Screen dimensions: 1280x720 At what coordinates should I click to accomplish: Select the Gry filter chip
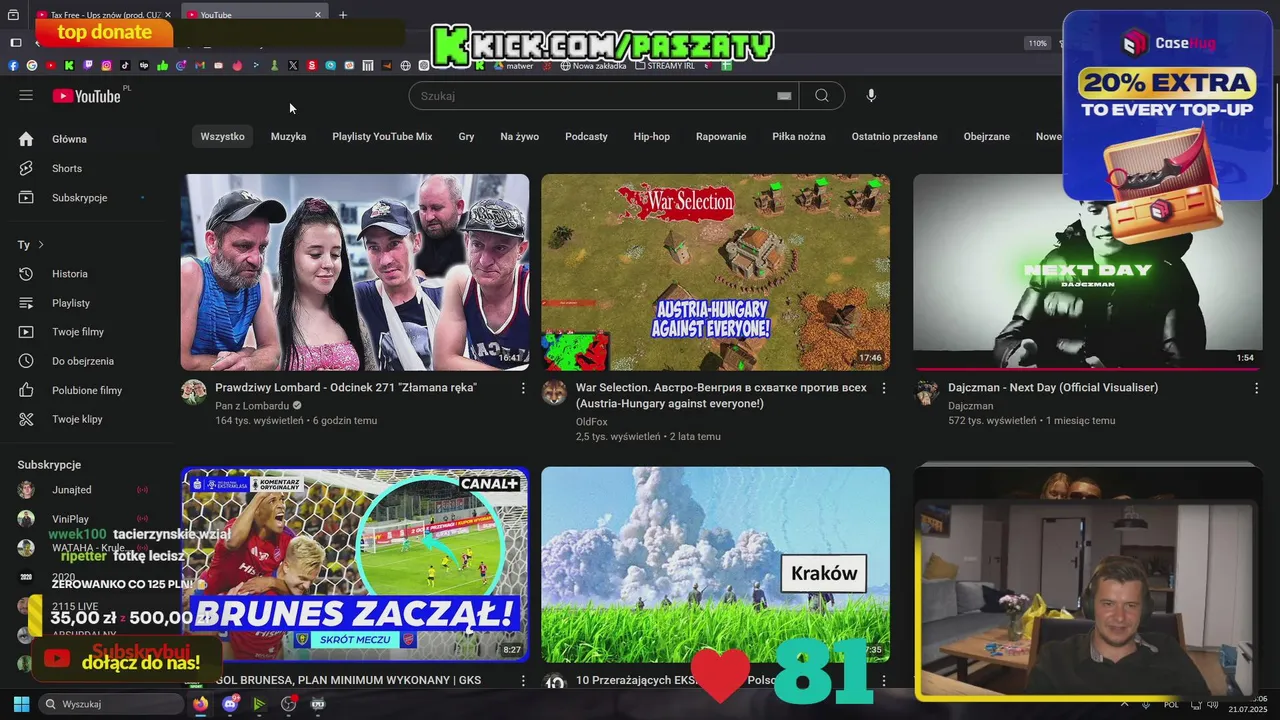[x=466, y=136]
